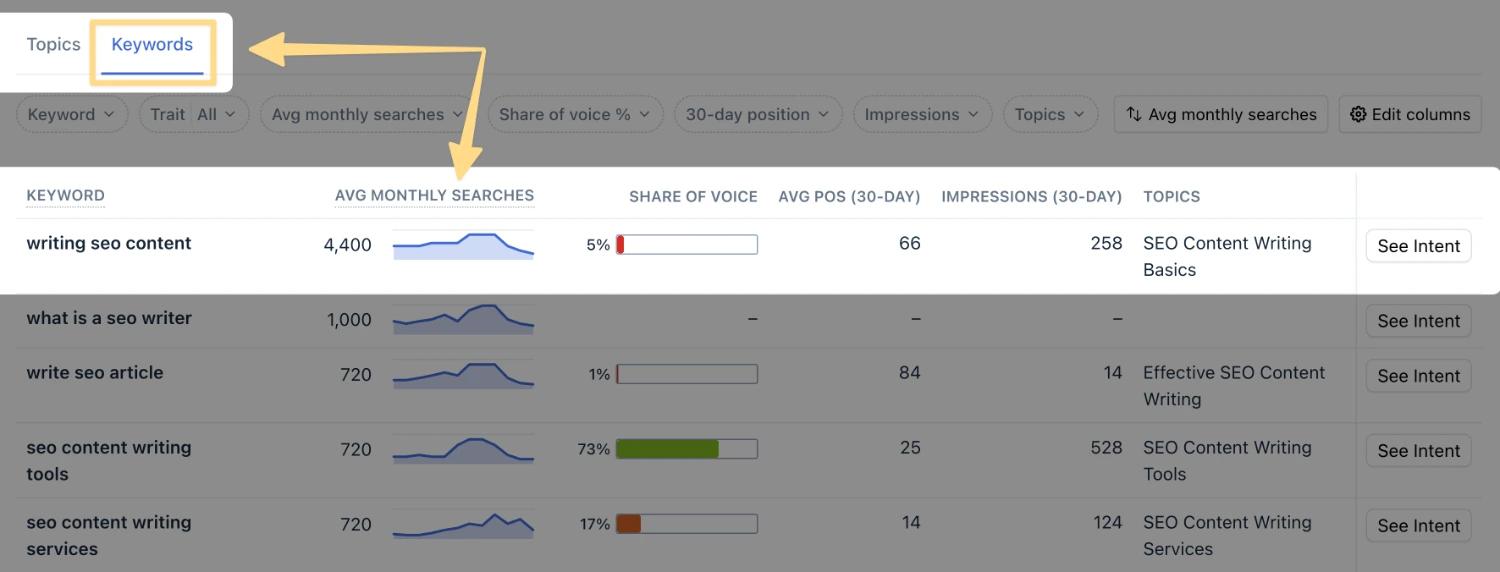Screen dimensions: 1500x572
Task: Open the Keyword filter dropdown
Action: [x=72, y=115]
